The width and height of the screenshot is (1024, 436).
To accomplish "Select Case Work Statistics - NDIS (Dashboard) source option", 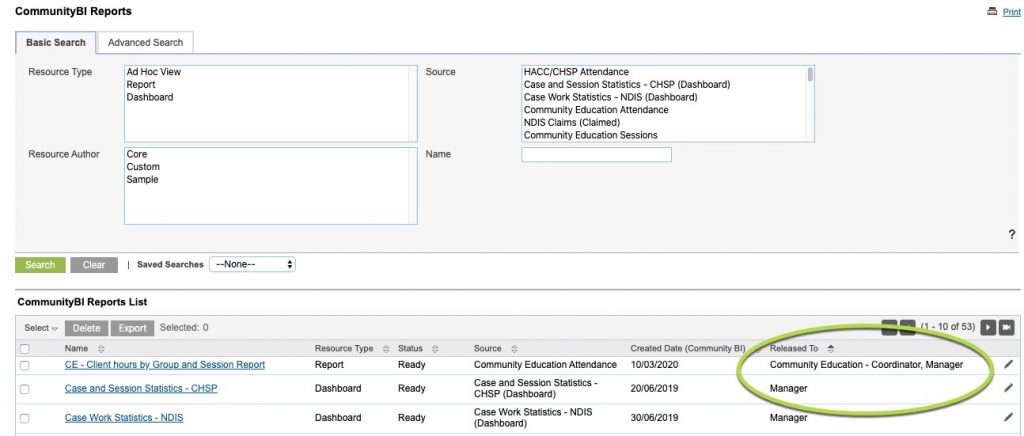I will click(611, 97).
